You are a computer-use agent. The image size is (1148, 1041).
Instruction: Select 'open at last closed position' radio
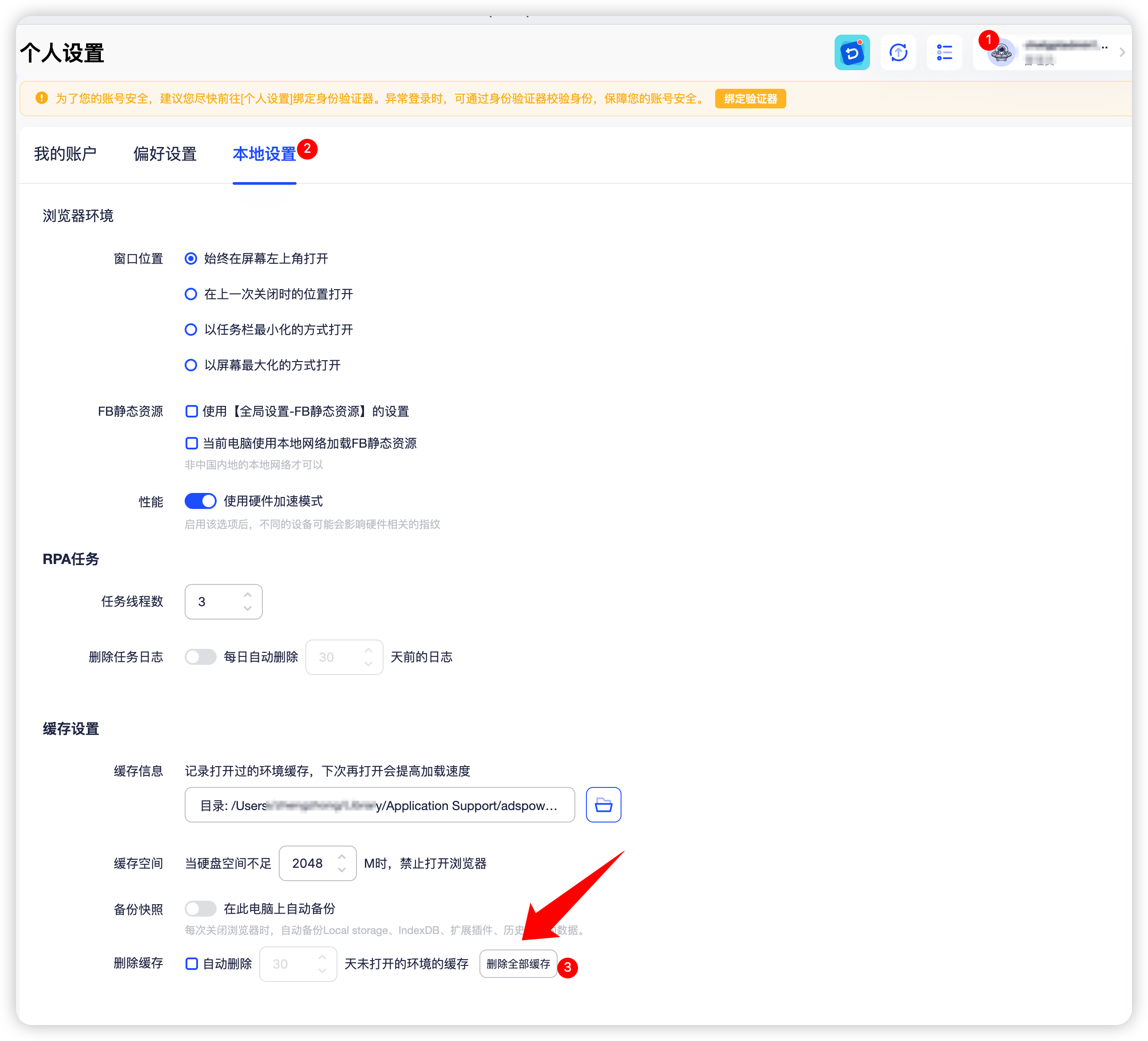tap(191, 294)
